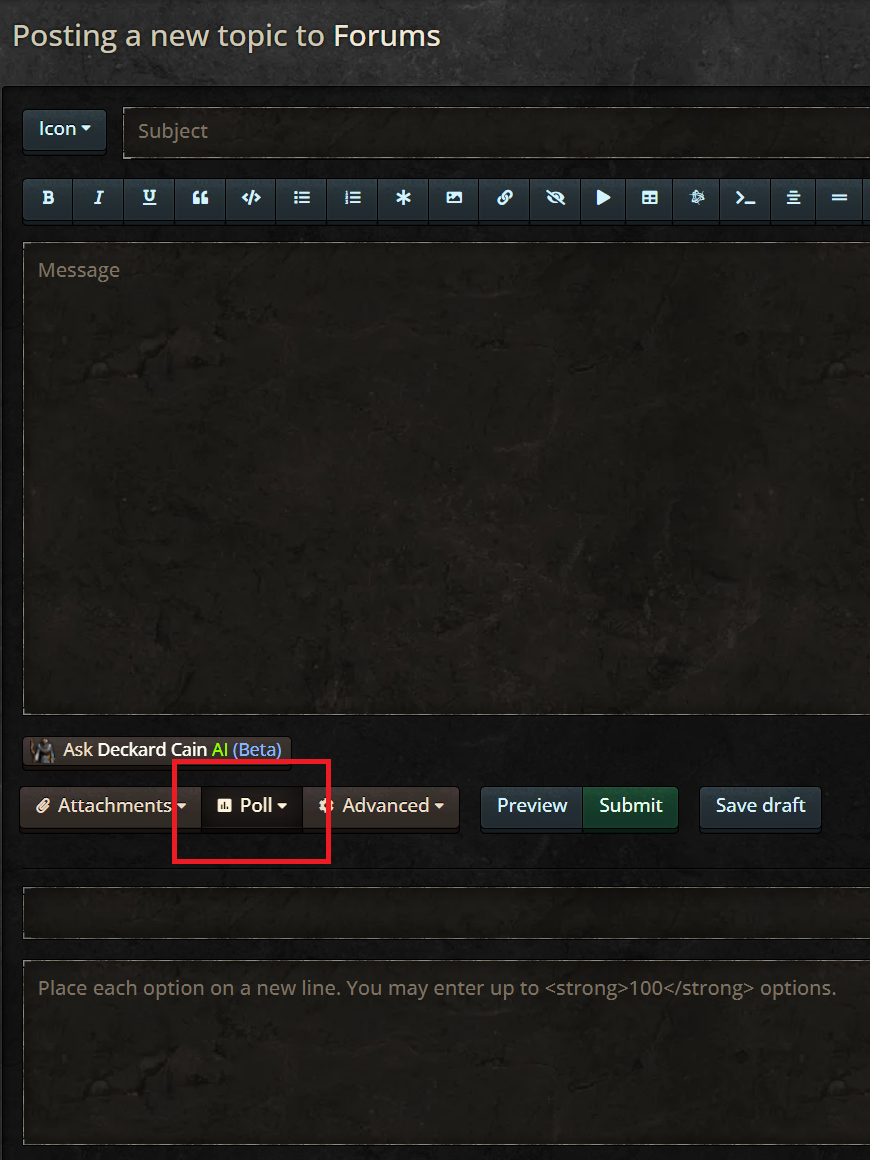Apply bold formatting from the toolbar
870x1160 pixels.
[x=48, y=198]
